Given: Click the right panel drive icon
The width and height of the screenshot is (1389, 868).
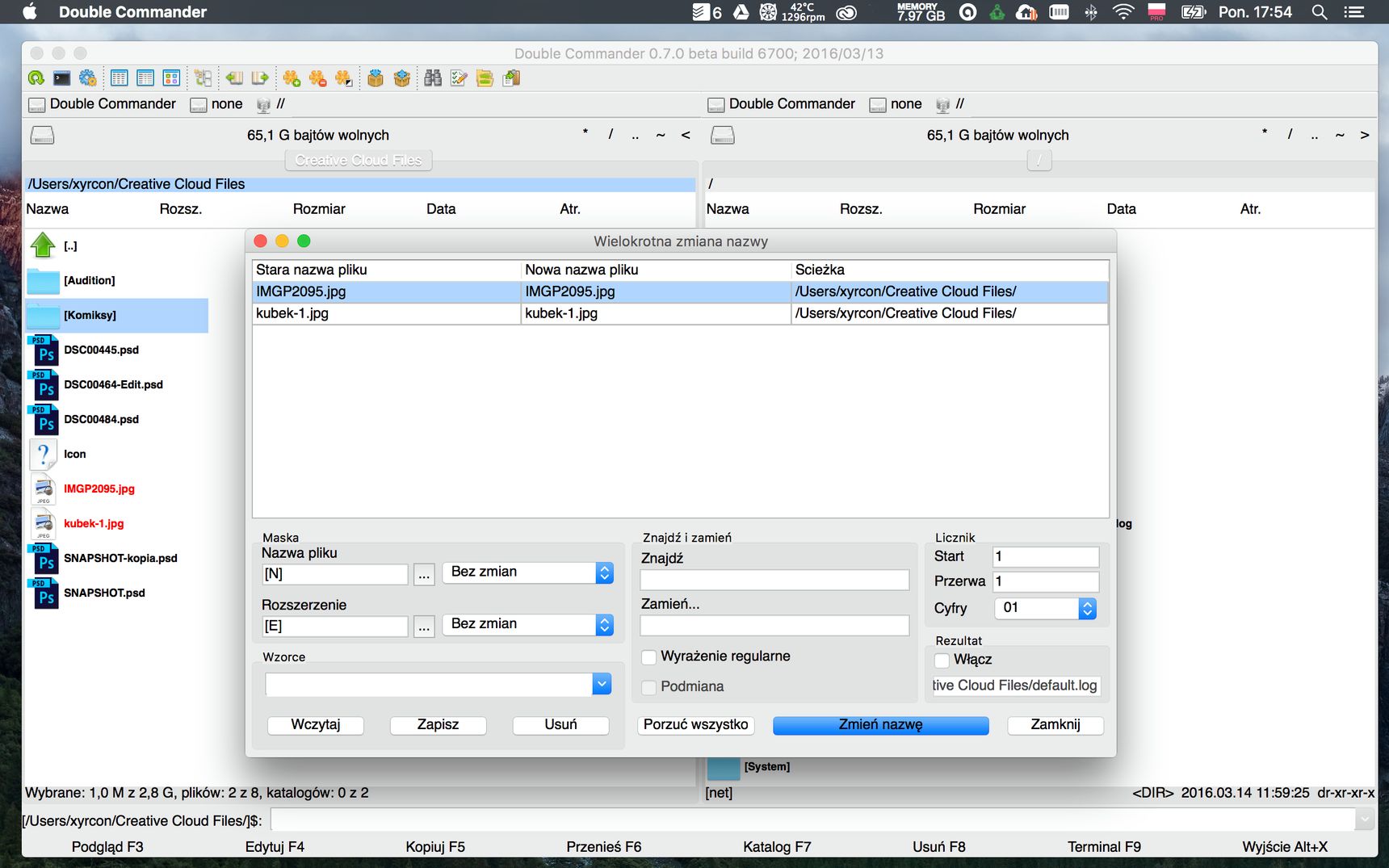Looking at the screenshot, I should (x=722, y=135).
